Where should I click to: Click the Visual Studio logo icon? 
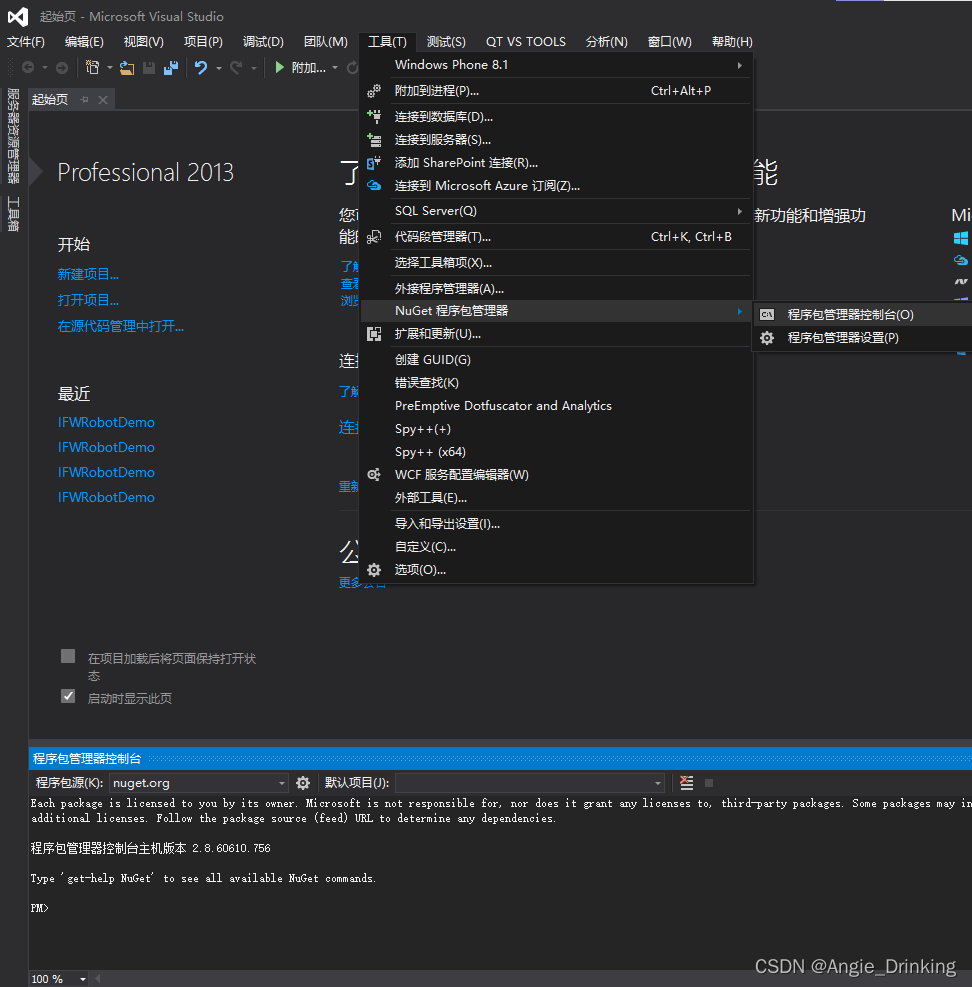click(x=18, y=16)
